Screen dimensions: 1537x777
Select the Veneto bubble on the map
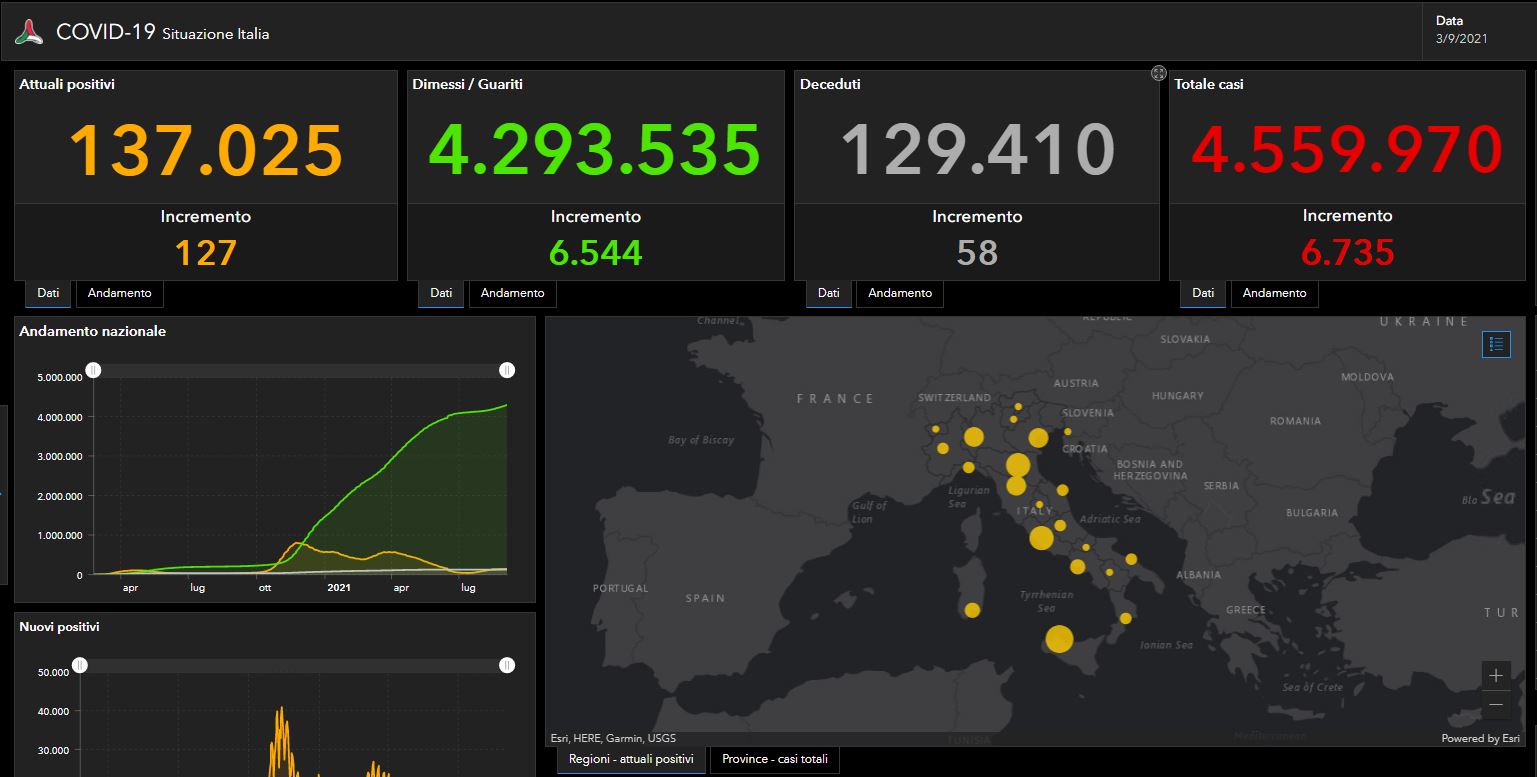pos(1038,438)
